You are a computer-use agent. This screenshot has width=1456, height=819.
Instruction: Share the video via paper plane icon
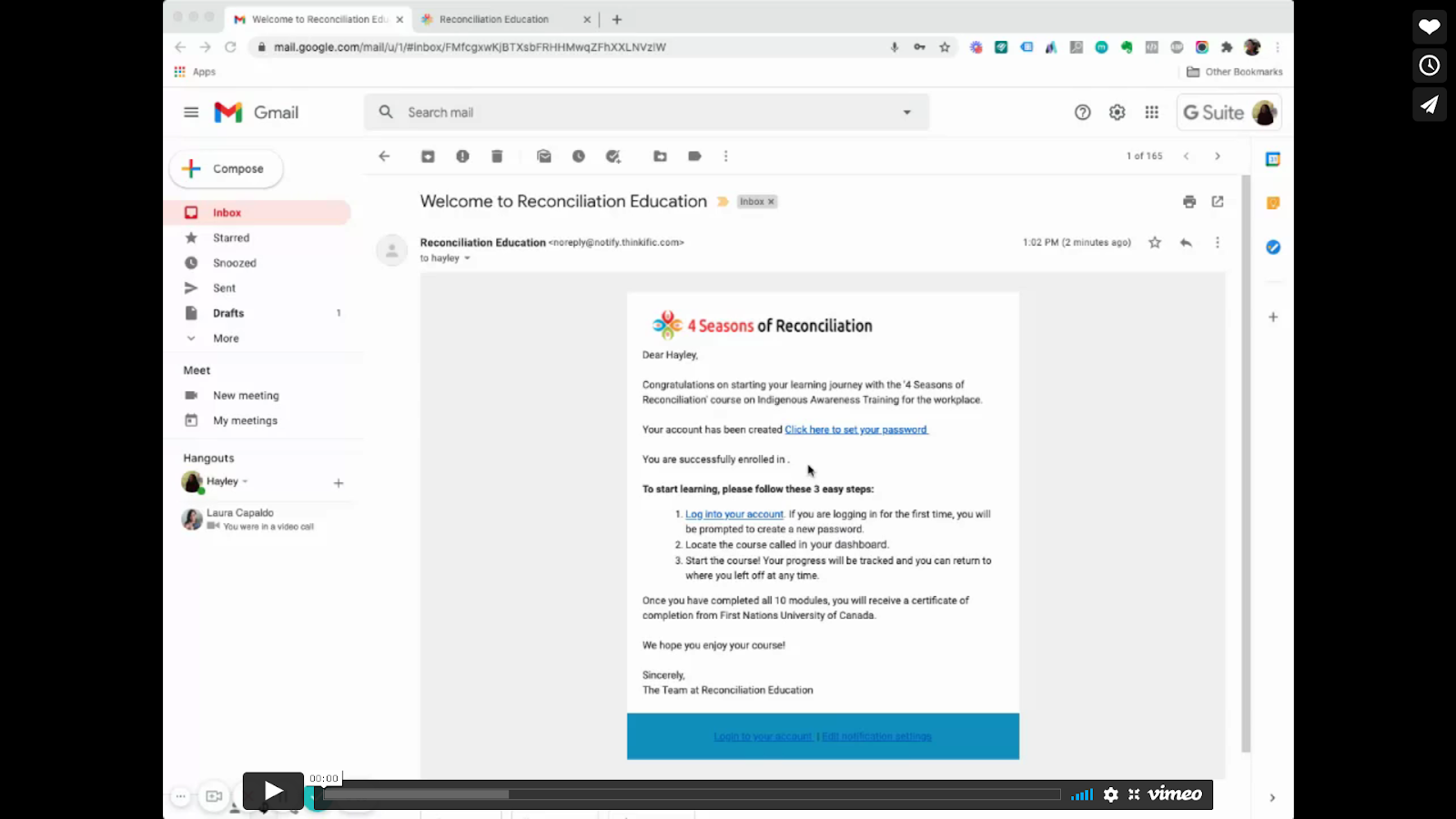pyautogui.click(x=1430, y=105)
